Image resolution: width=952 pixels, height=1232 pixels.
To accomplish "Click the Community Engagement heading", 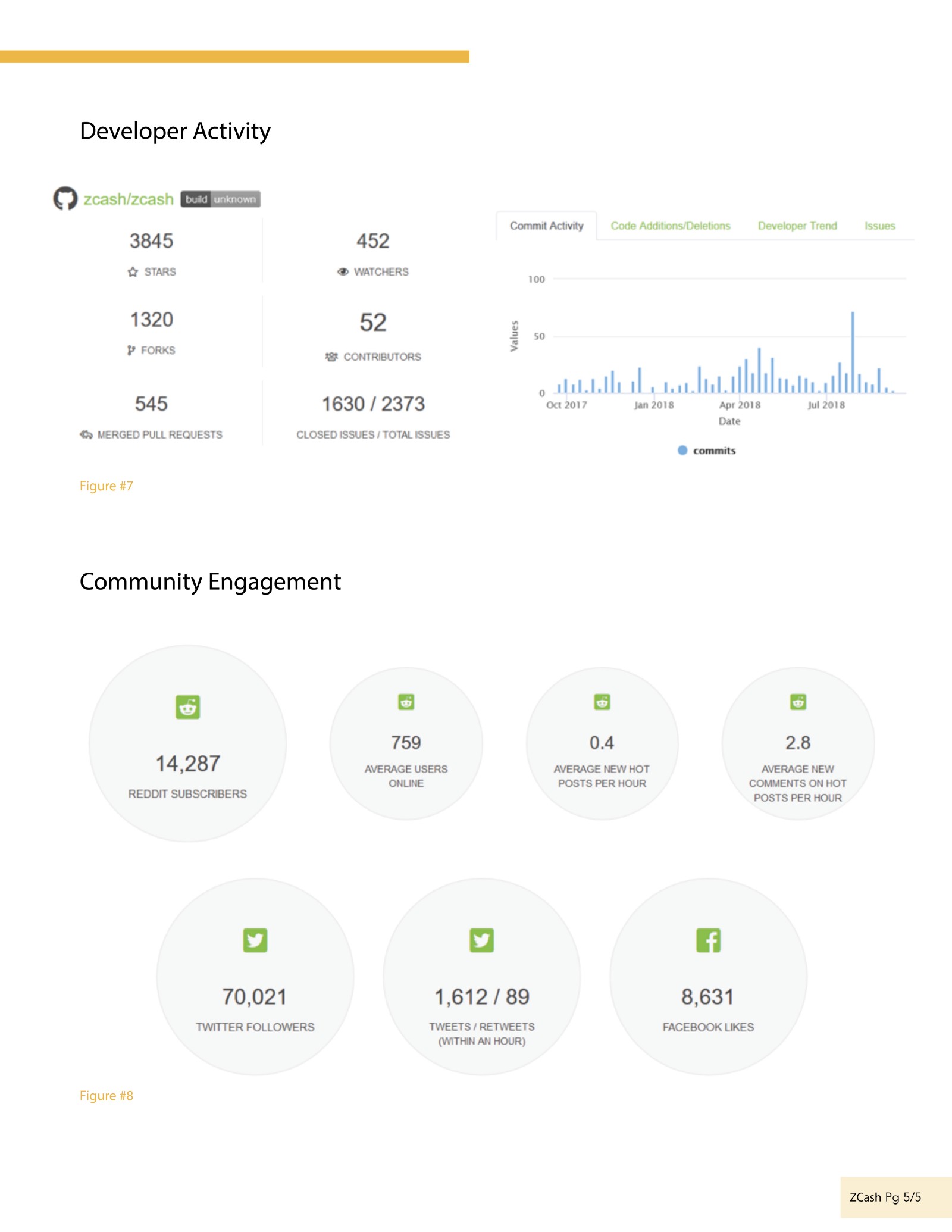I will (x=210, y=581).
